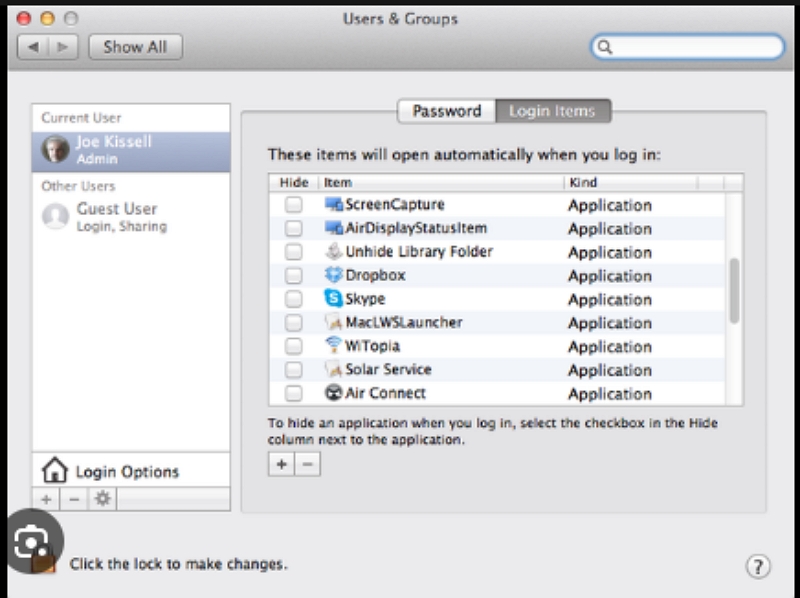Select the Skype item name
Screen dimensions: 800x598
[365, 299]
